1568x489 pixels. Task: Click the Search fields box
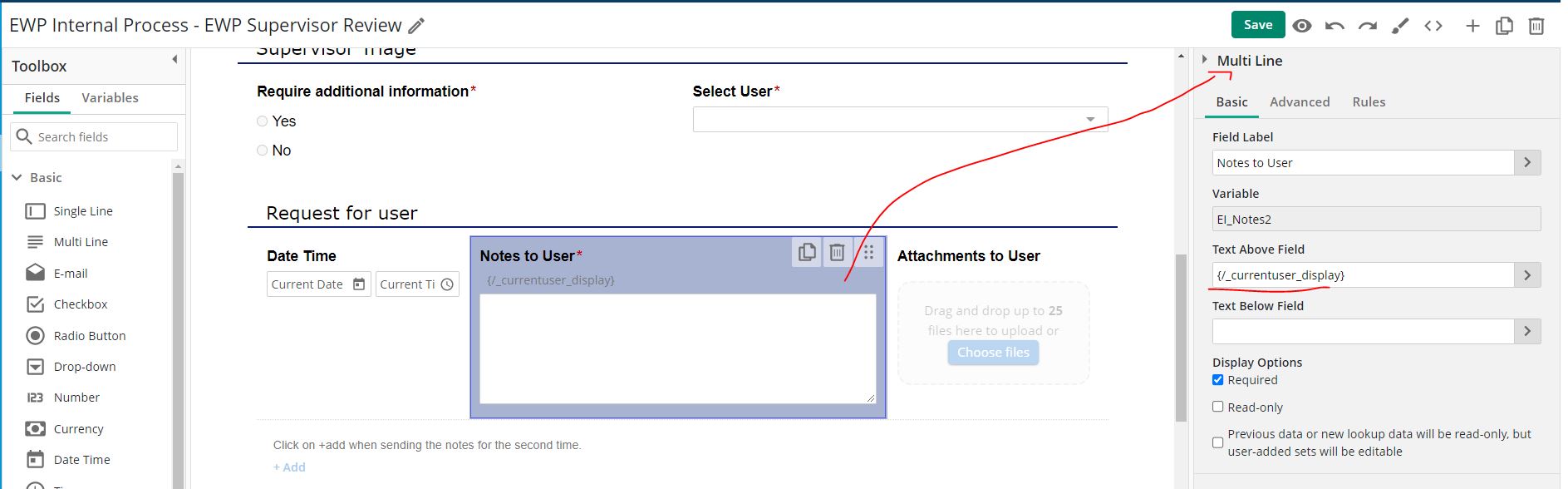[94, 136]
